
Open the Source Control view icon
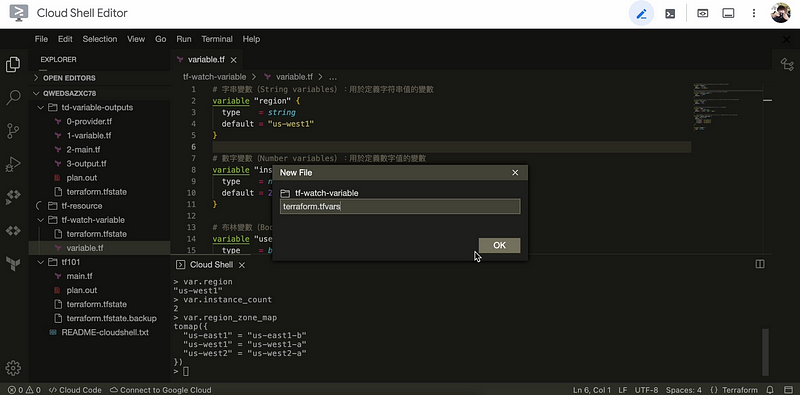(x=13, y=131)
